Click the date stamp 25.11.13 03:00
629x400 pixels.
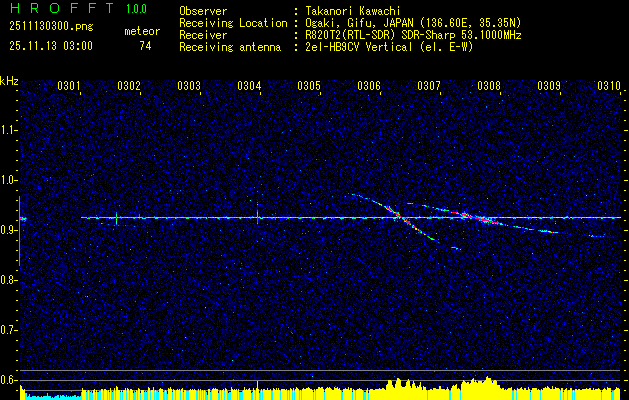pyautogui.click(x=51, y=46)
